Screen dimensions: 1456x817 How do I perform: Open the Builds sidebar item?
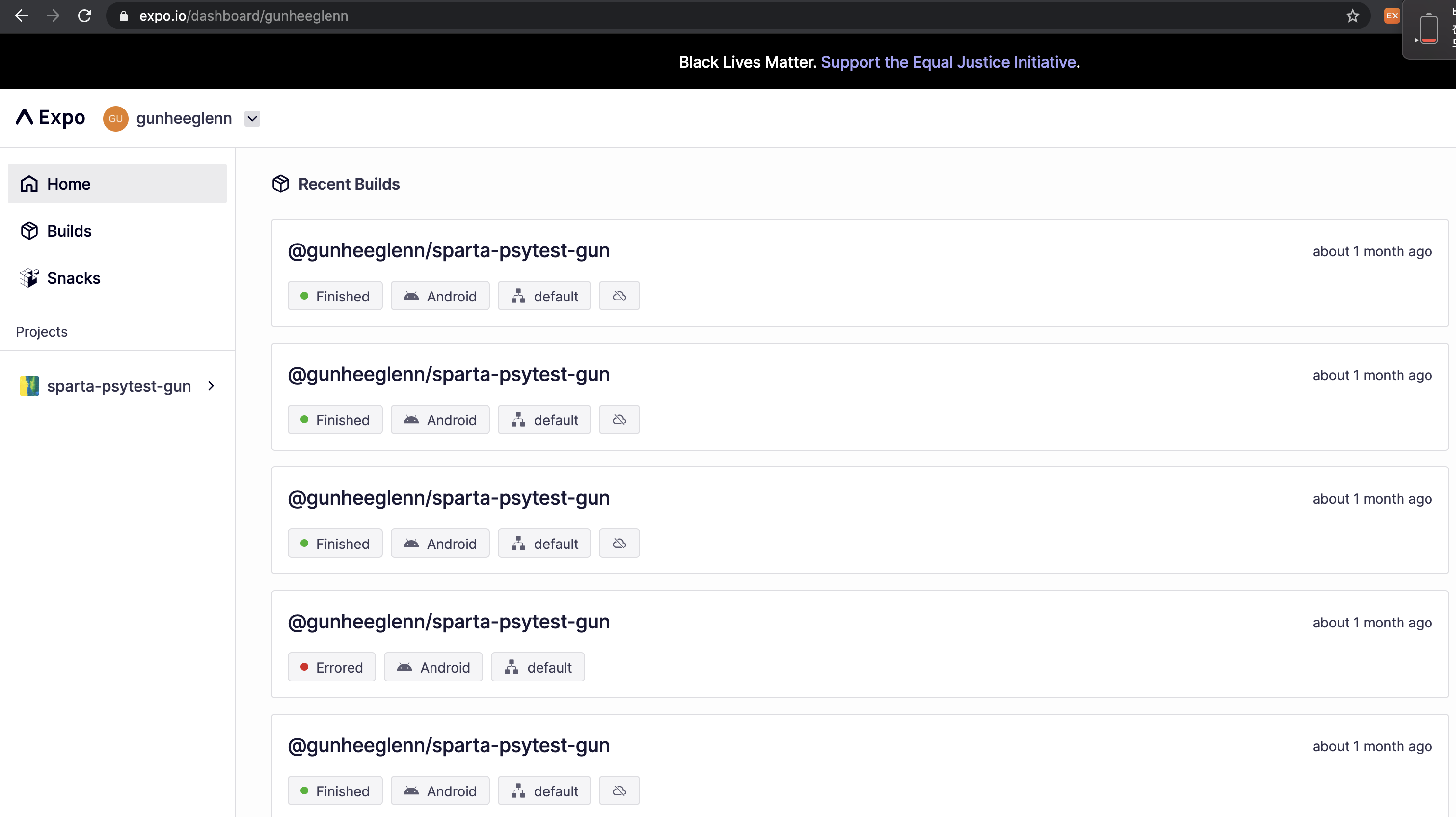click(69, 231)
